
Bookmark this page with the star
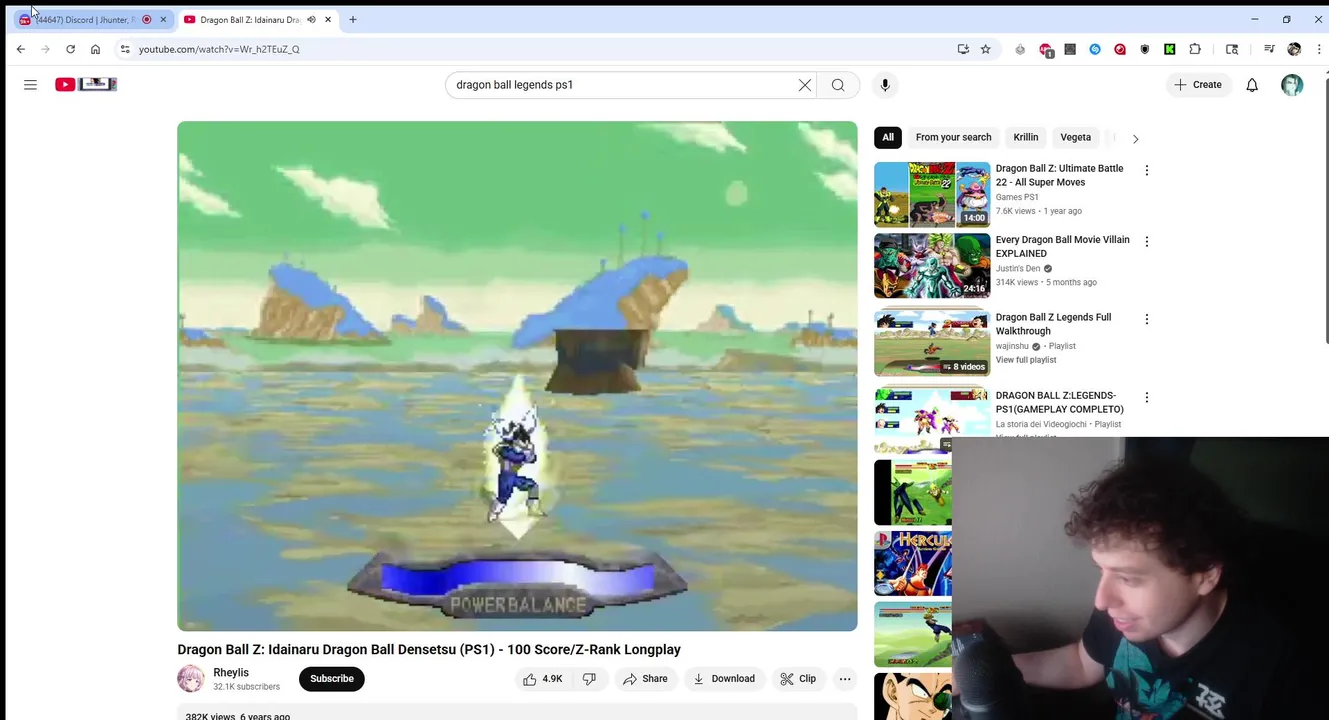pyautogui.click(x=985, y=49)
